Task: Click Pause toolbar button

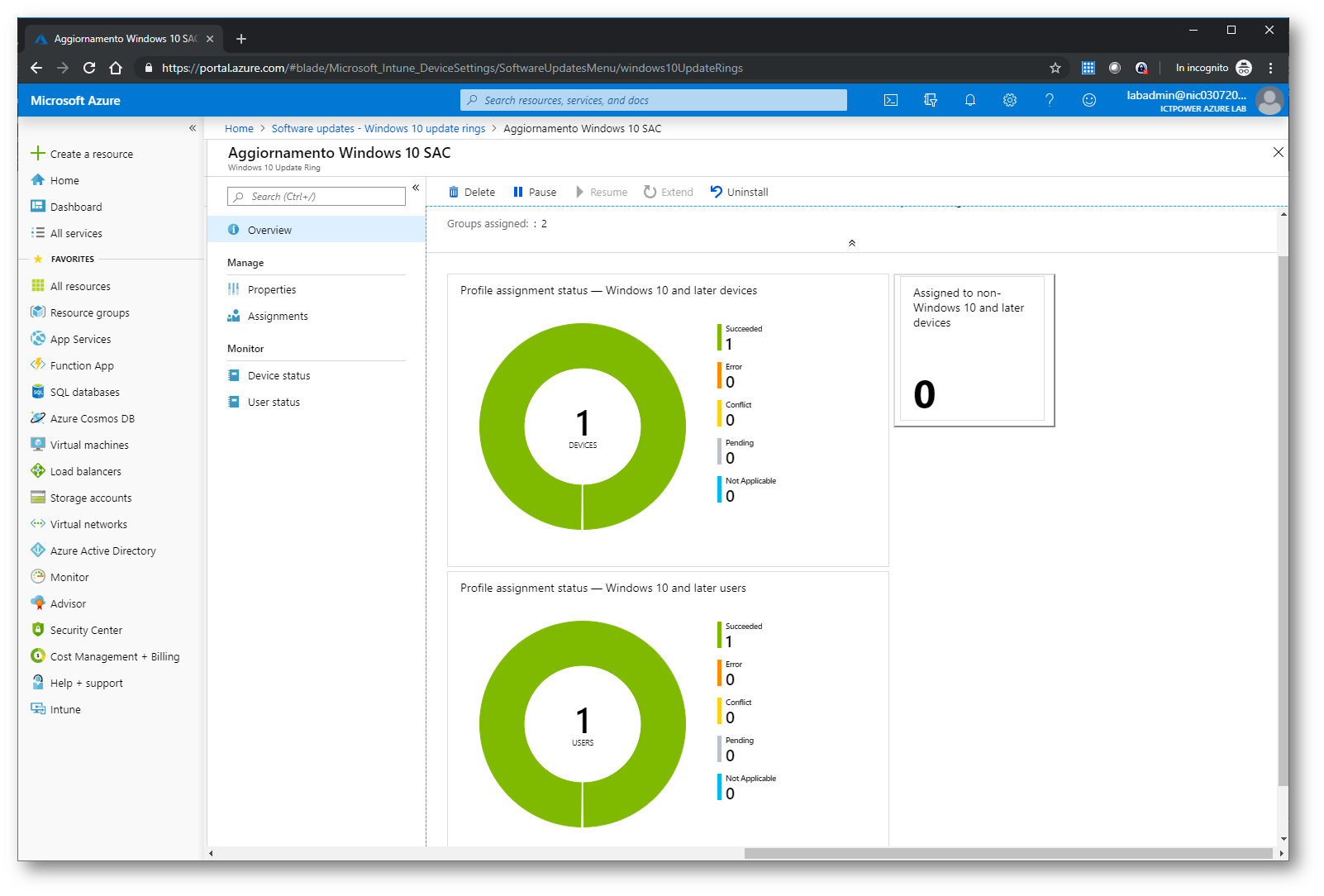Action: pyautogui.click(x=535, y=192)
